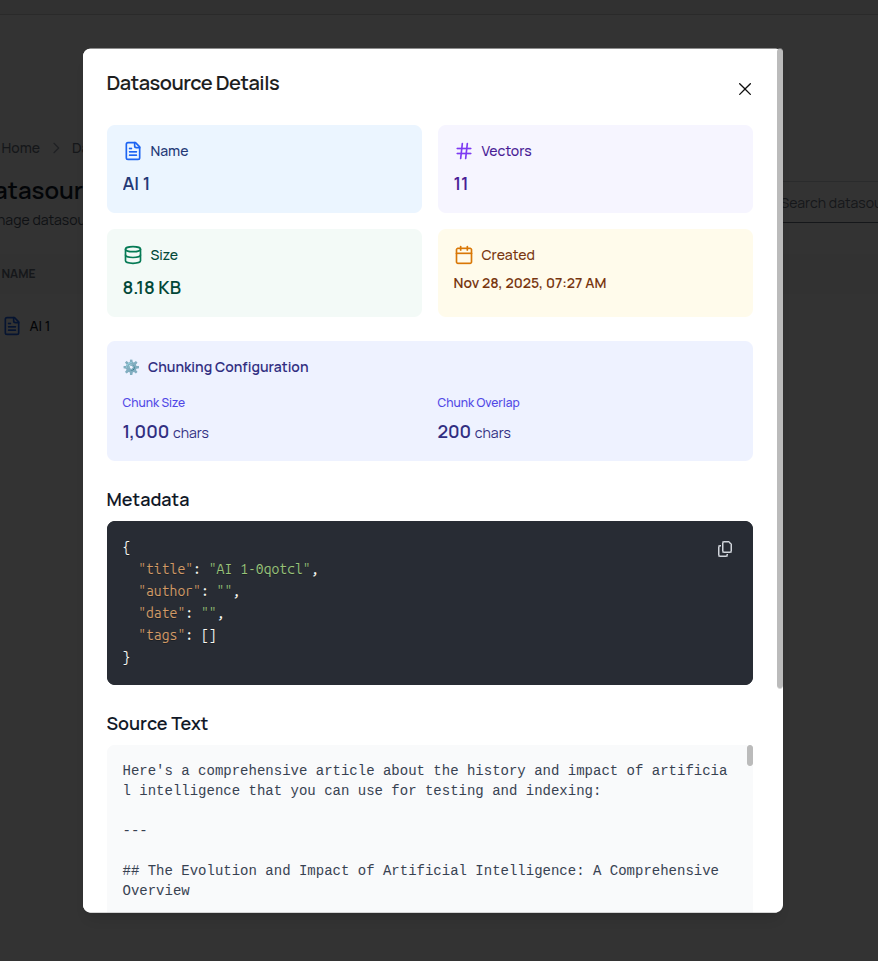The image size is (878, 961).
Task: Select the Metadata section heading
Action: (x=147, y=499)
